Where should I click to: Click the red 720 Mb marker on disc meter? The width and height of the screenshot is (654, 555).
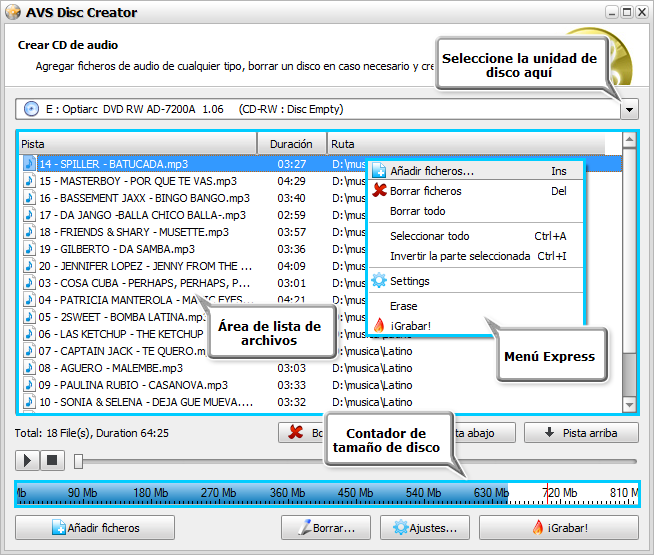point(547,494)
